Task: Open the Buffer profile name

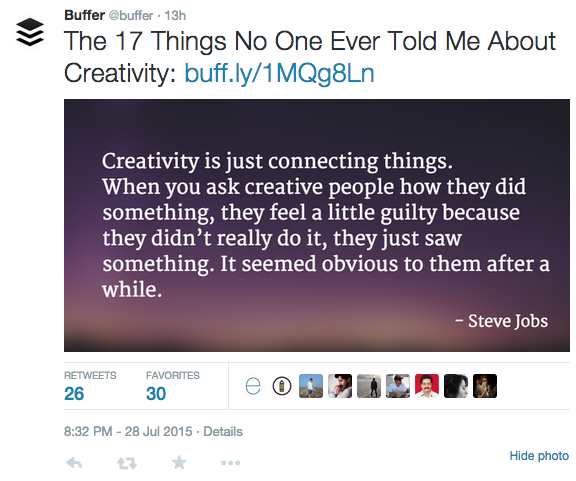Action: point(84,15)
